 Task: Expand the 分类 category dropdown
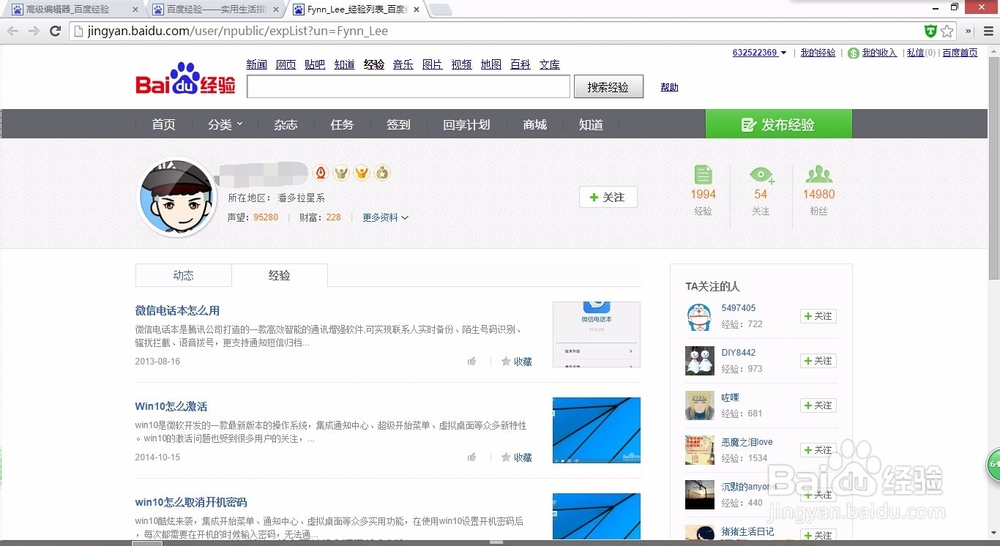(225, 124)
